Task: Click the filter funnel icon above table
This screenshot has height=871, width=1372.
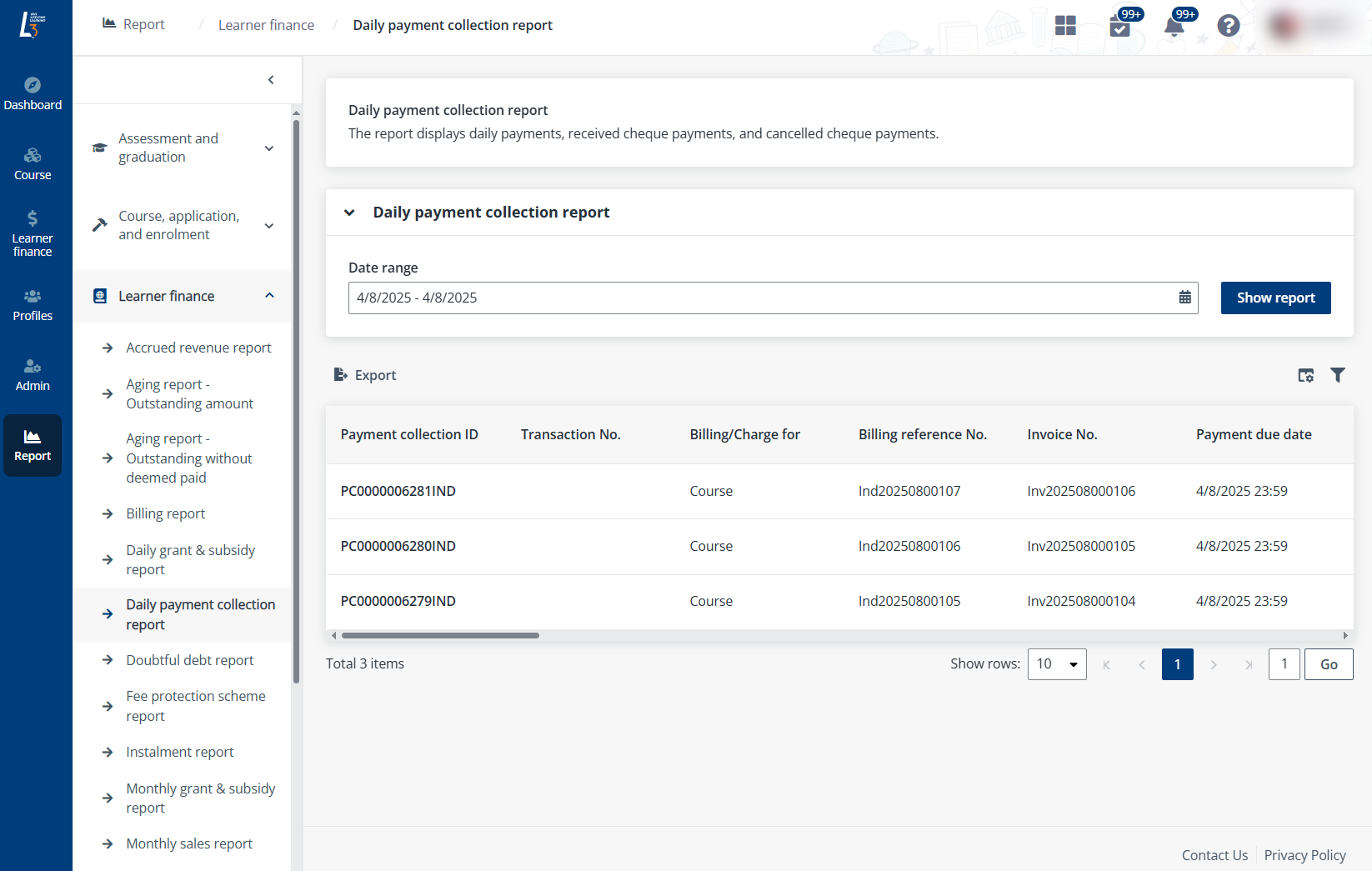Action: [x=1337, y=375]
